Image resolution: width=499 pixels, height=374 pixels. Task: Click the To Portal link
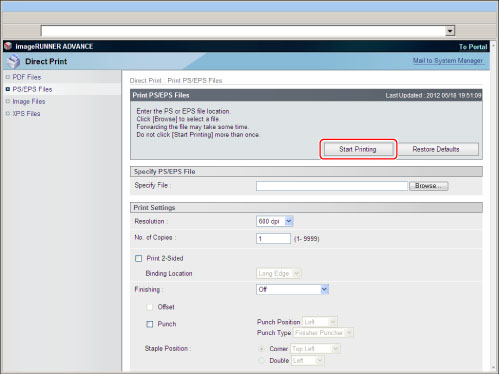pos(473,47)
